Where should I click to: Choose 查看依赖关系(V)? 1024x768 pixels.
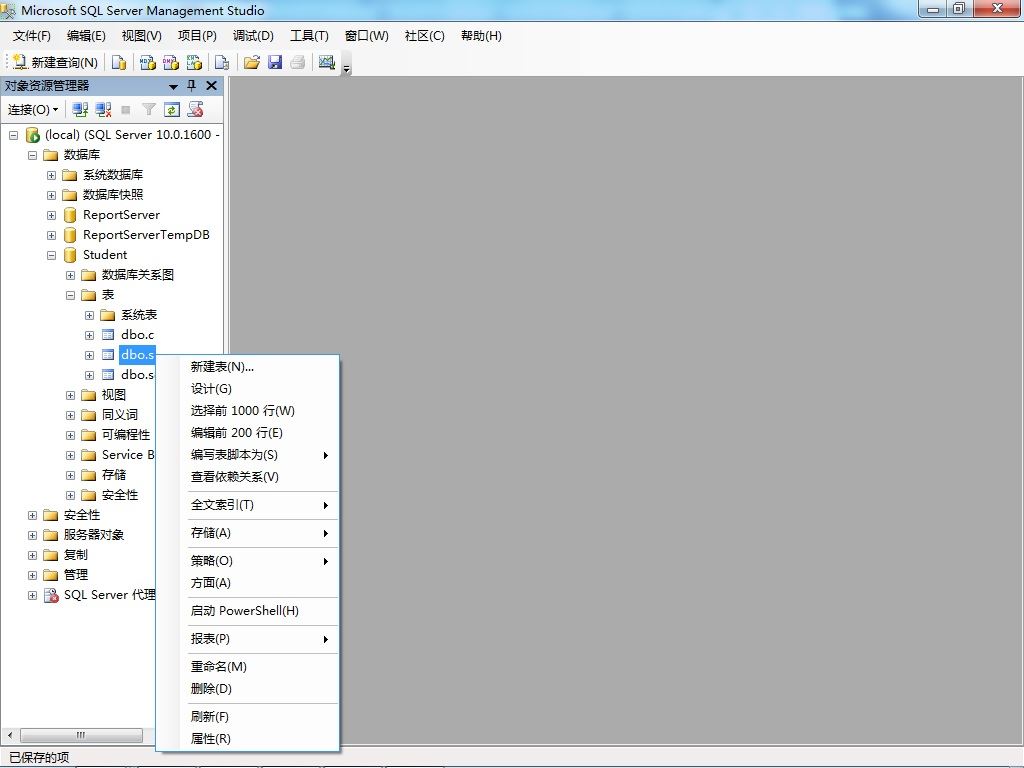pyautogui.click(x=259, y=477)
